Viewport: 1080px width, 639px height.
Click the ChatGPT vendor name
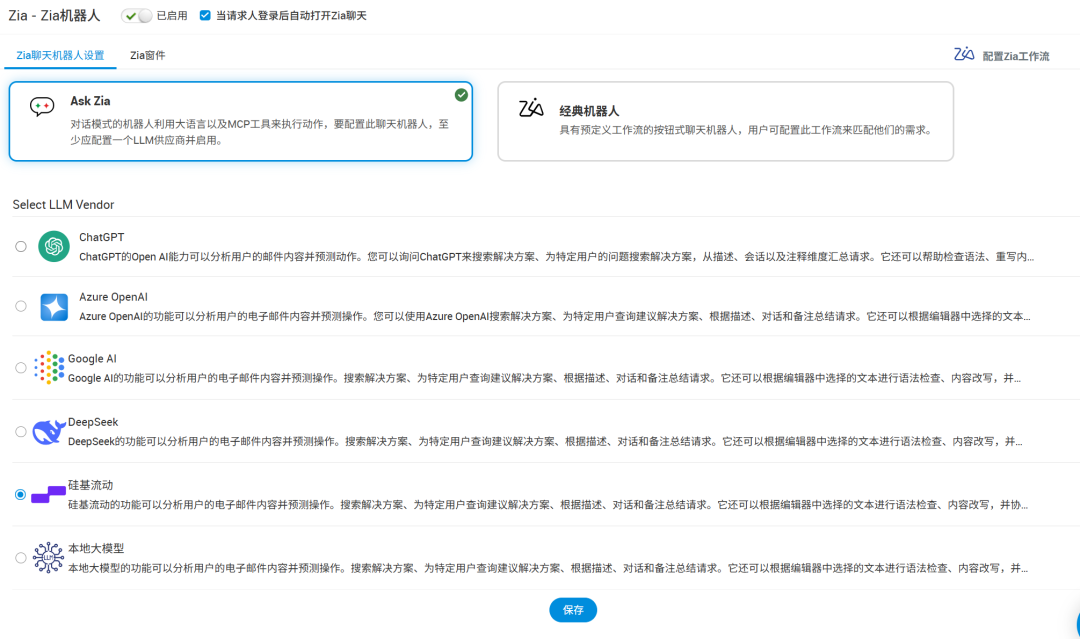click(x=102, y=237)
